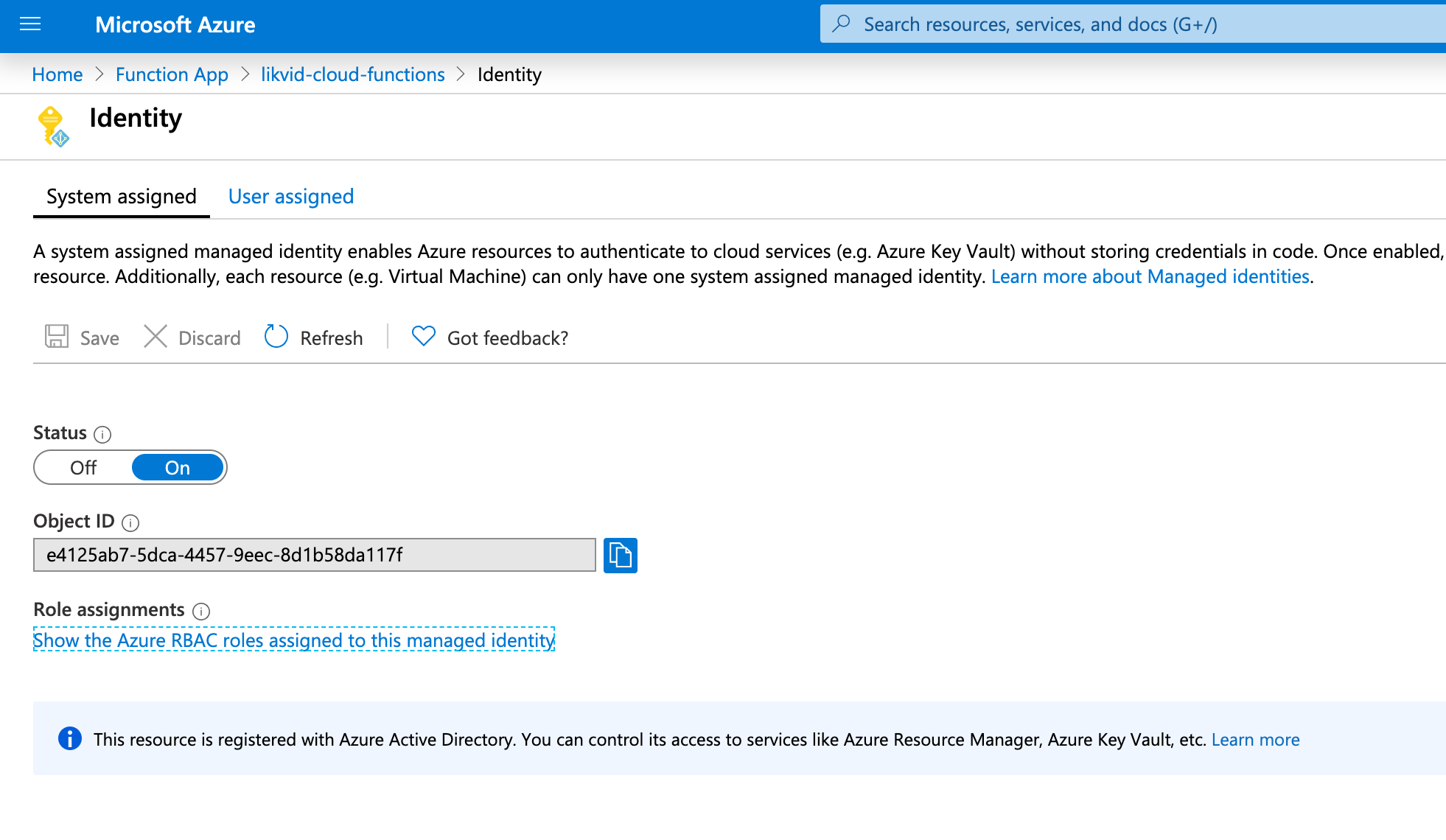Click the Discard X icon

pyautogui.click(x=156, y=337)
